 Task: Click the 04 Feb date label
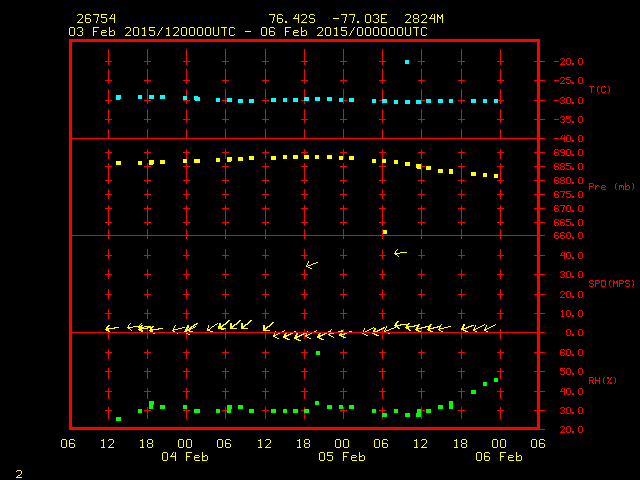185,457
